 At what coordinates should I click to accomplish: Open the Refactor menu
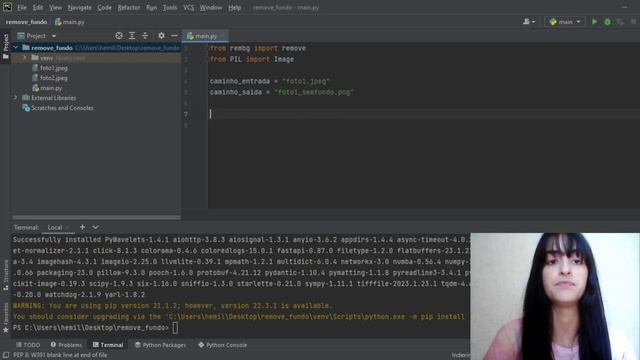129,7
